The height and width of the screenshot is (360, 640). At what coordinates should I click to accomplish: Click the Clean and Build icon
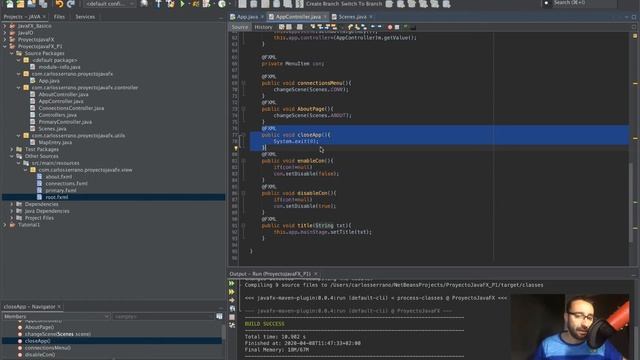(x=170, y=4)
